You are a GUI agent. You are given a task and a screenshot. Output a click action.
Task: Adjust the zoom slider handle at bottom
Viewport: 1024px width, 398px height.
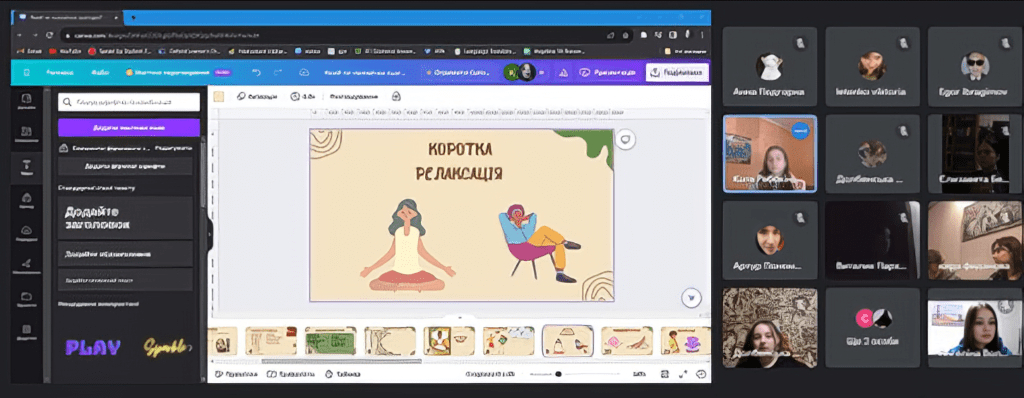pos(558,374)
